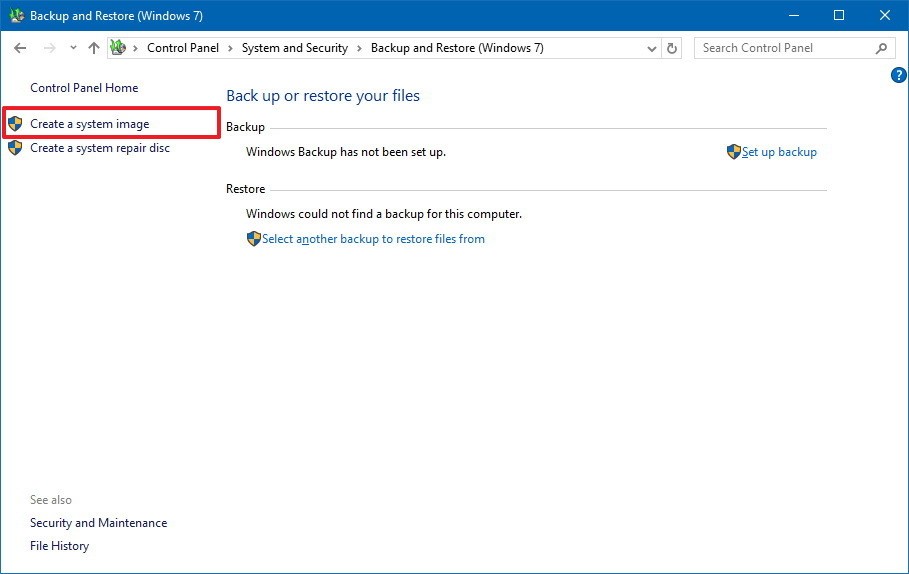The width and height of the screenshot is (909, 574).
Task: Click the search magnifier icon
Action: coord(881,48)
